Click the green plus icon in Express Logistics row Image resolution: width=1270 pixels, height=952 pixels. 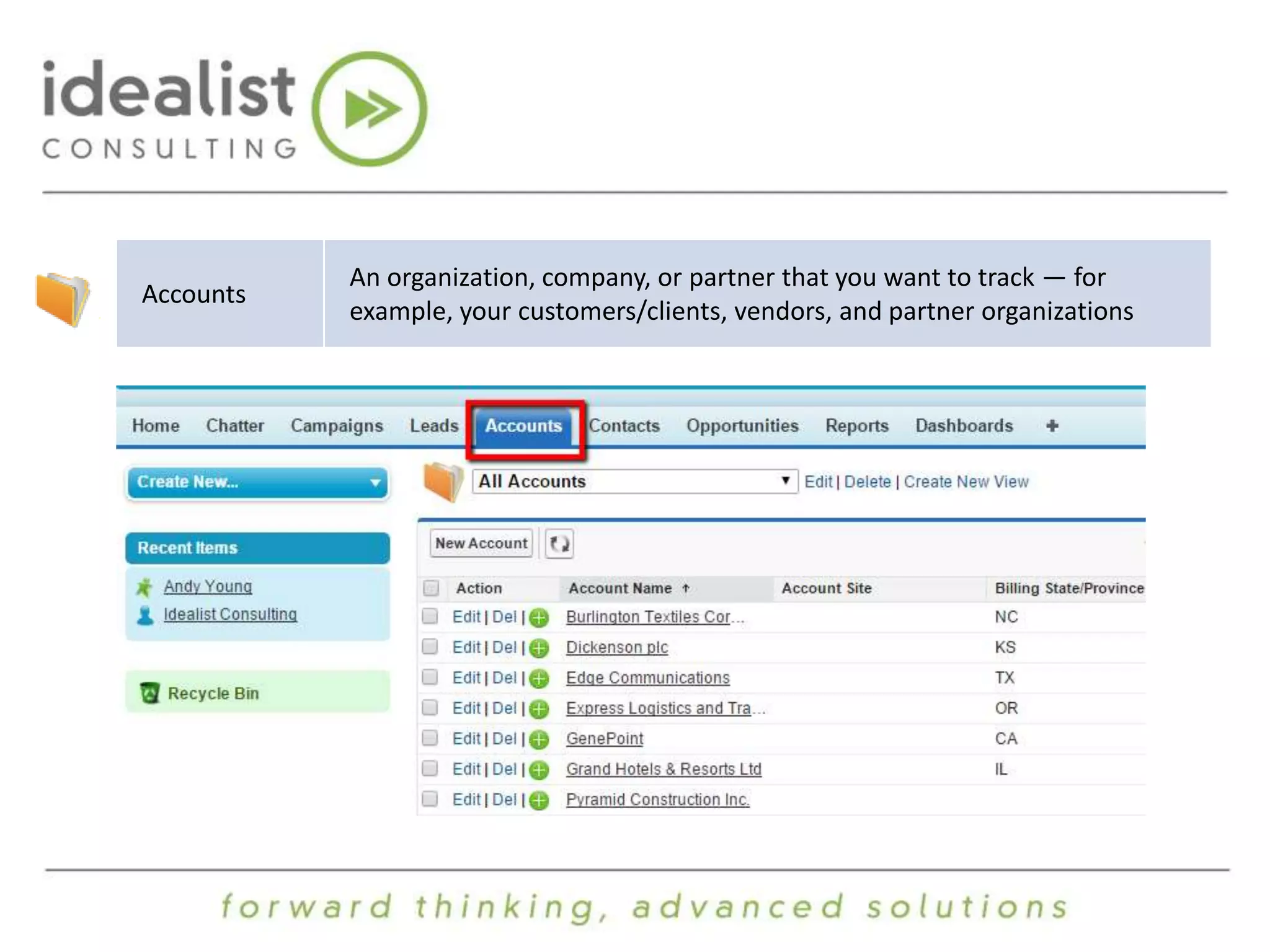539,709
